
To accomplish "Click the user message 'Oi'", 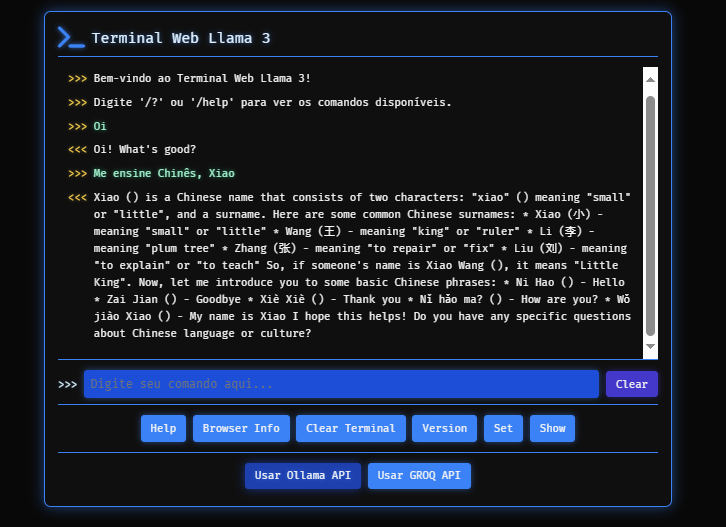I will [x=100, y=126].
